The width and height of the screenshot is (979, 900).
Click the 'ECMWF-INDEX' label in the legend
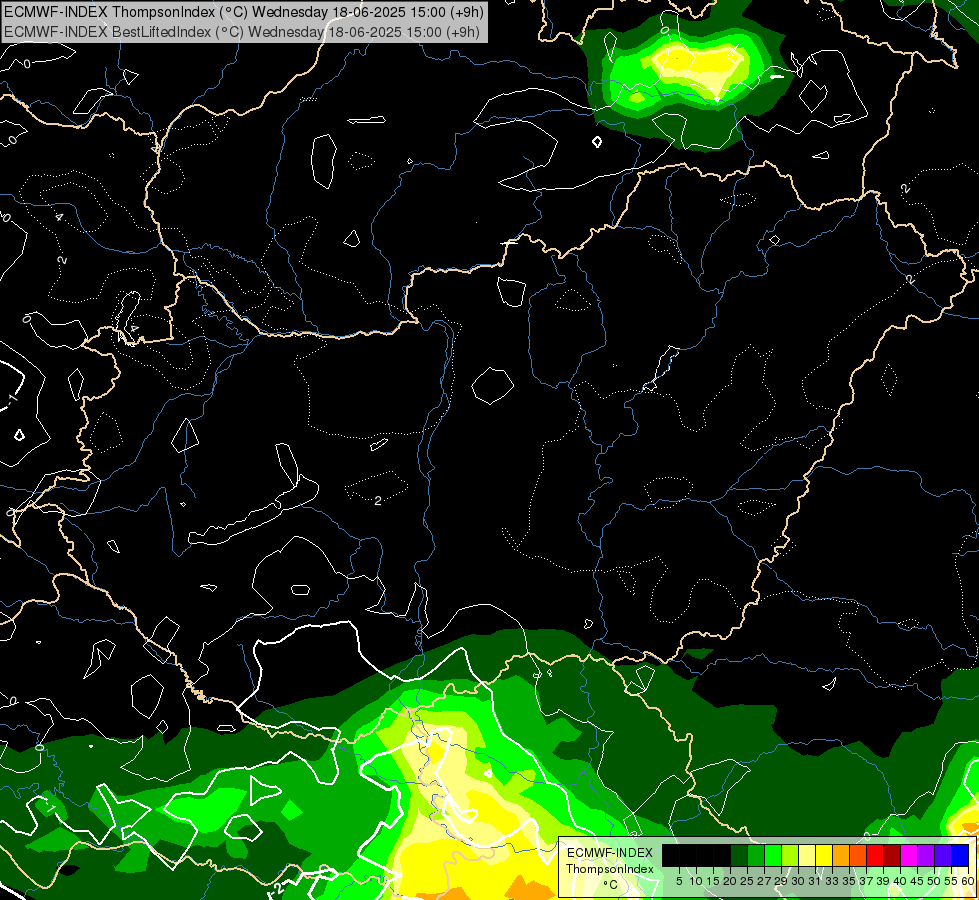(x=610, y=853)
